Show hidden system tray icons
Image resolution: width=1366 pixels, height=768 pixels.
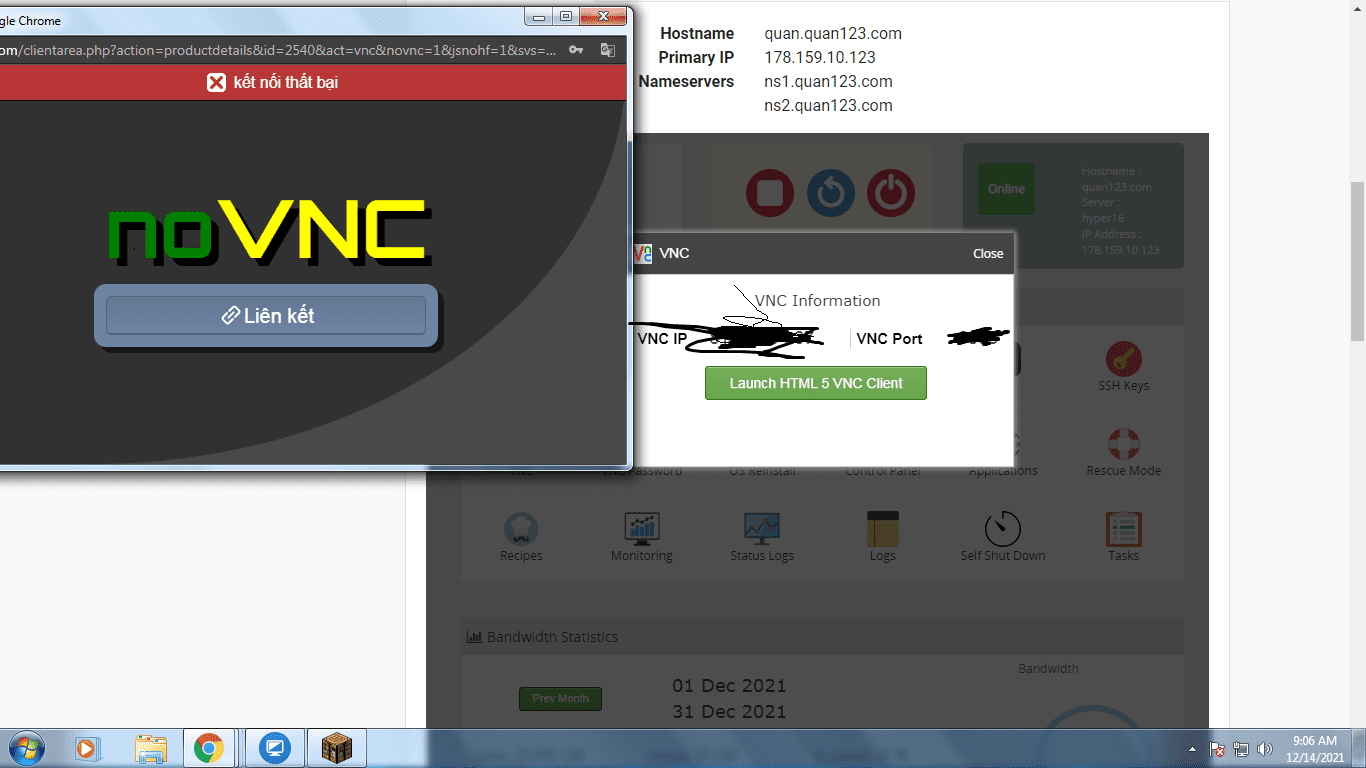pyautogui.click(x=1192, y=748)
